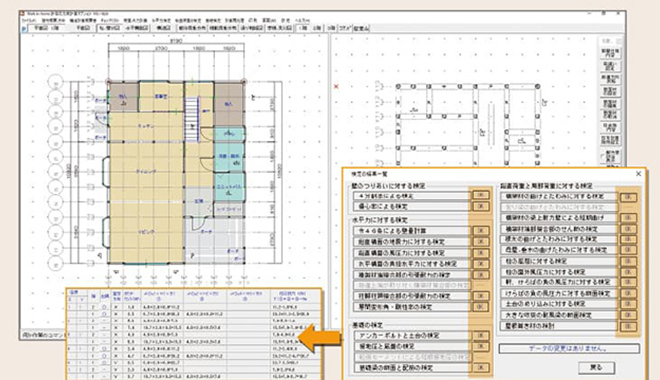This screenshot has width=660, height=380.
Task: Click OK beside 屋根葺き材の検討
Action: (628, 326)
